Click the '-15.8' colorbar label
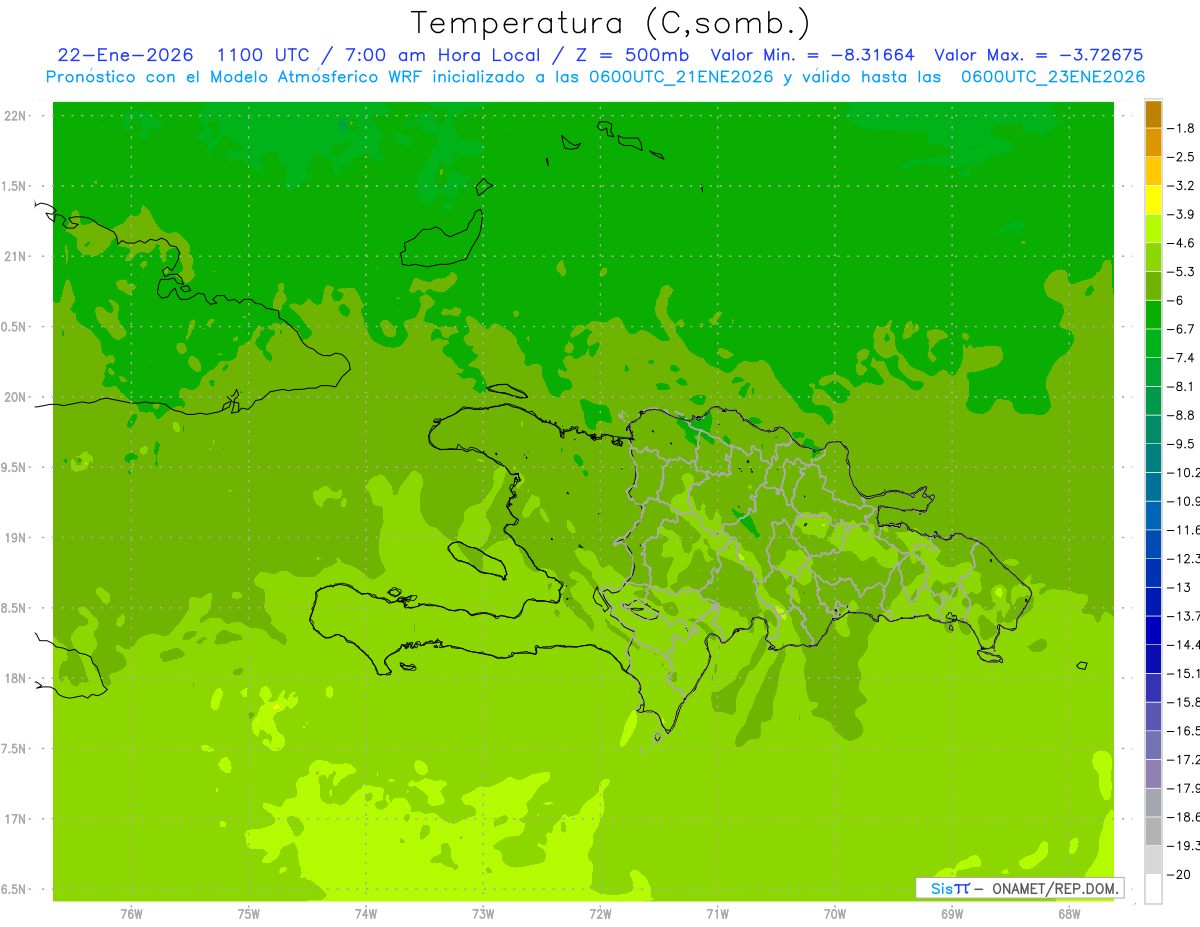Screen dimensions: 1200x927 (x=1183, y=701)
